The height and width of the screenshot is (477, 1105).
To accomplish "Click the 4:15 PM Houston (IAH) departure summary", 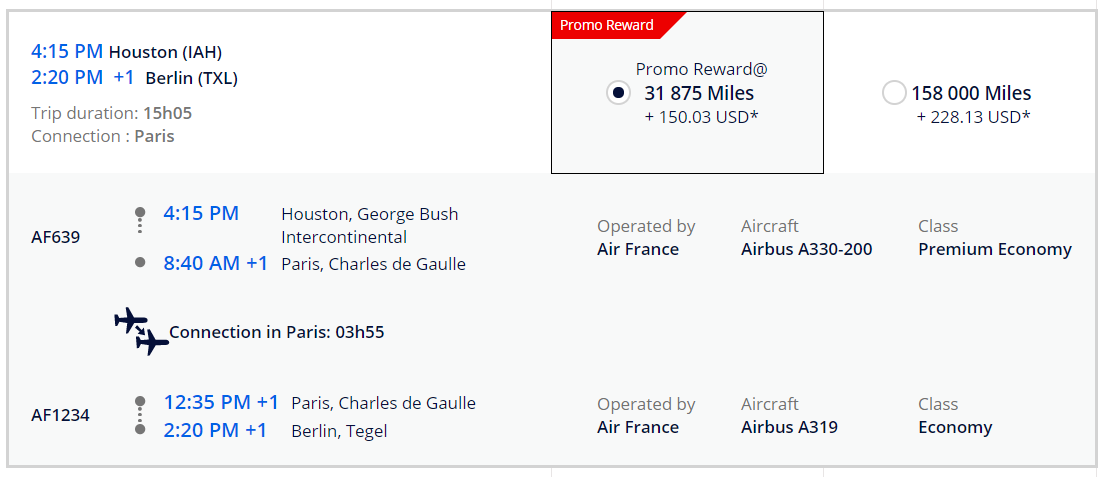I will pyautogui.click(x=126, y=51).
